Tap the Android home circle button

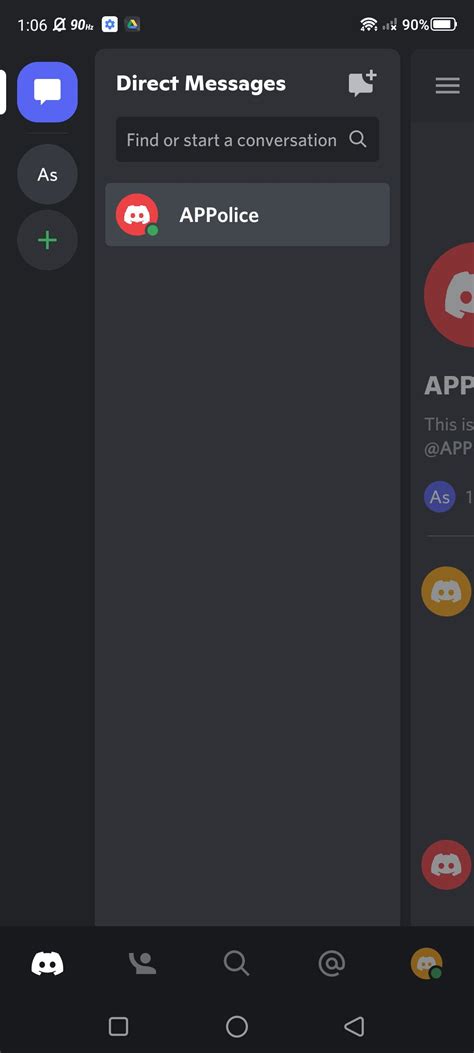(236, 1026)
